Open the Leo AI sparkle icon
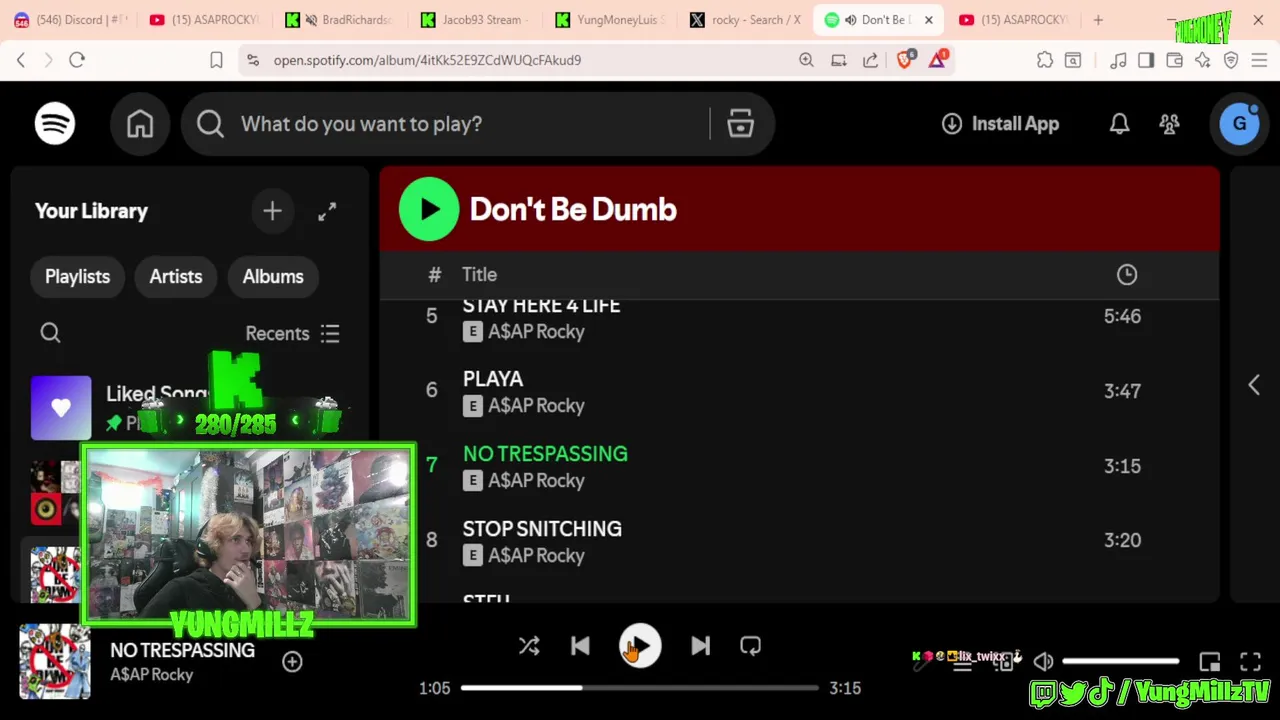The image size is (1280, 720). click(x=1203, y=60)
